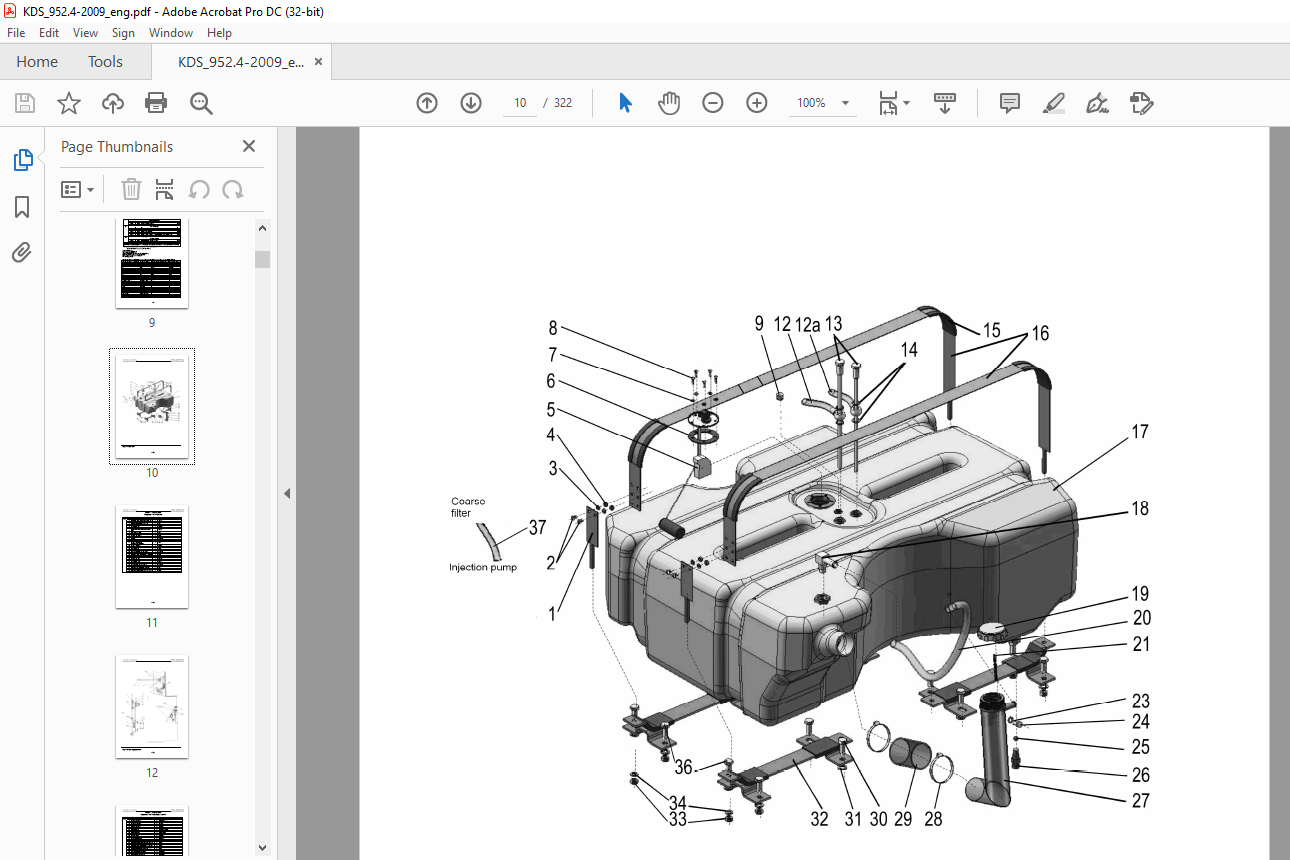Click the page number input field

point(520,103)
